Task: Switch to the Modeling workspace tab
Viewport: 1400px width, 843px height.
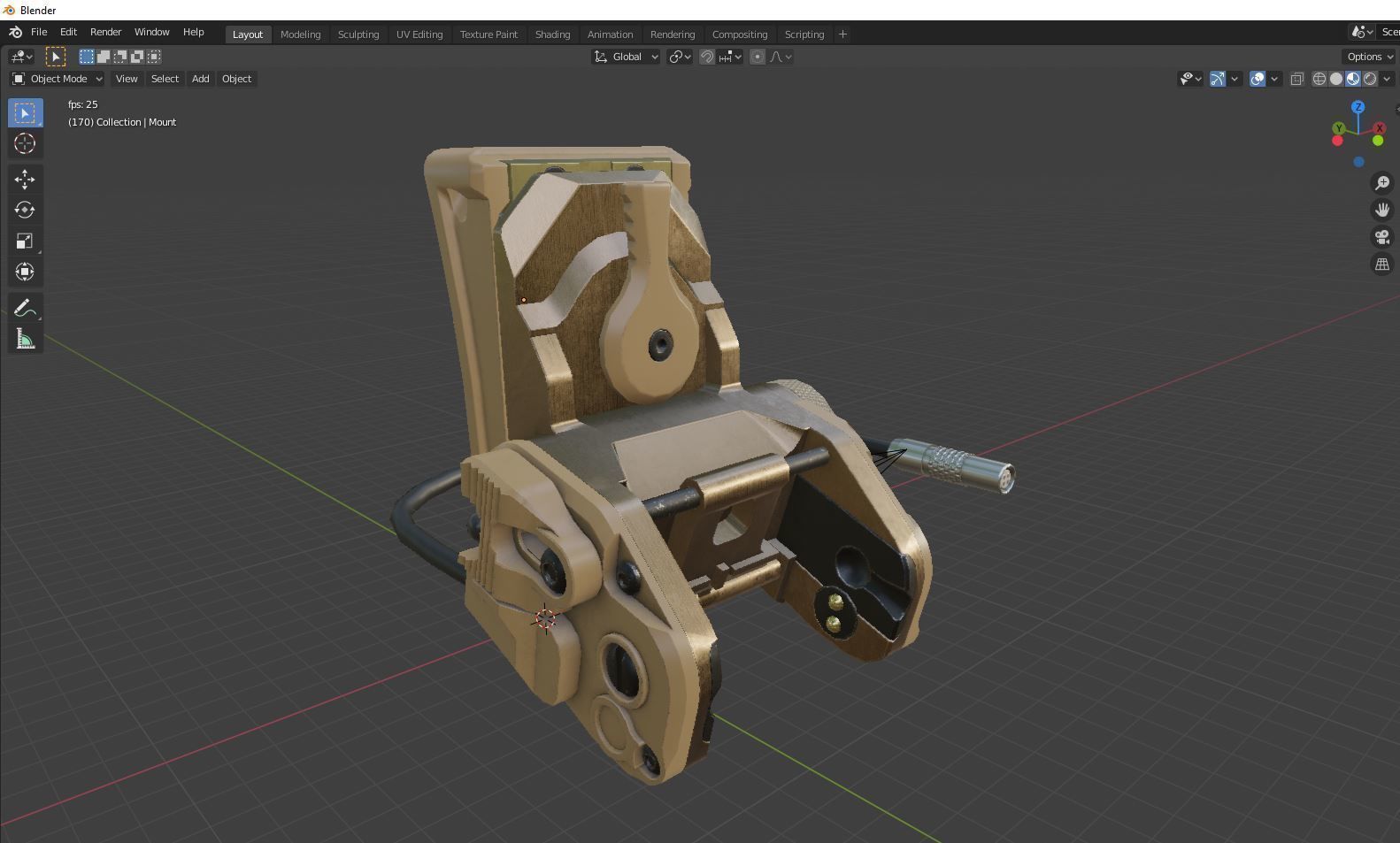Action: pos(300,34)
